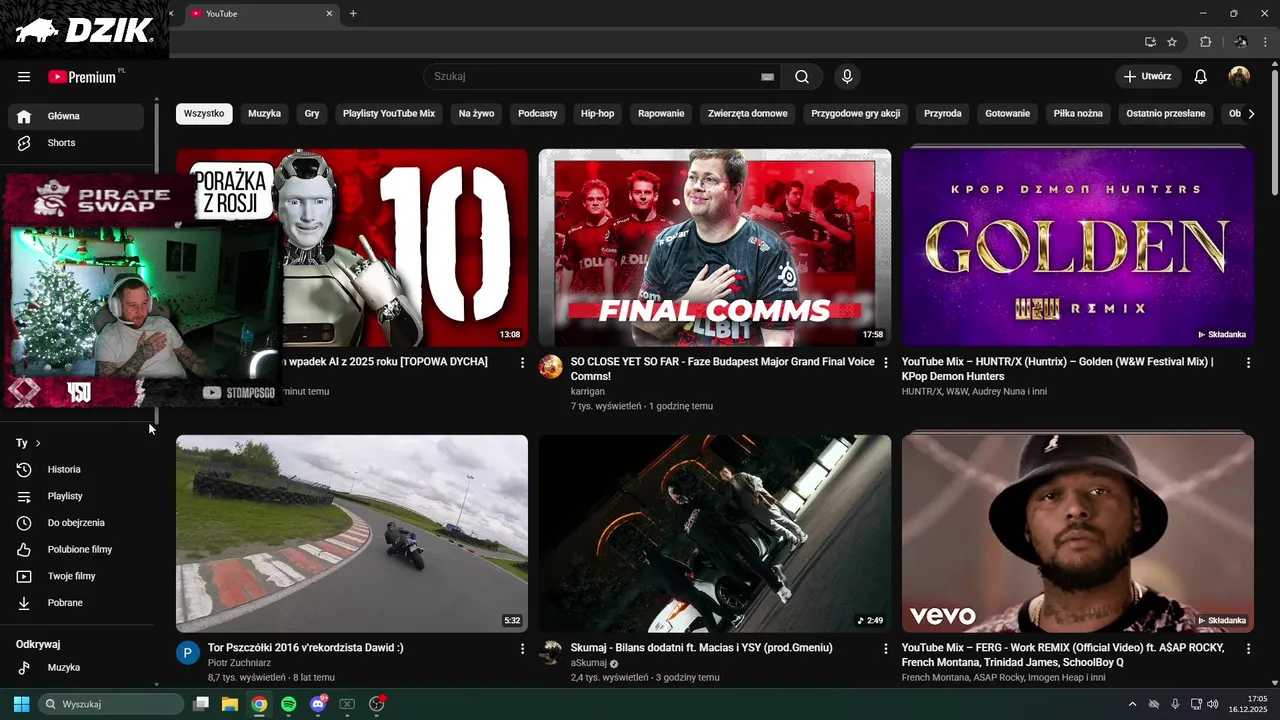Screen dimensions: 1280x720
Task: Open options for TOPOWA DYCHA video
Action: (x=522, y=363)
